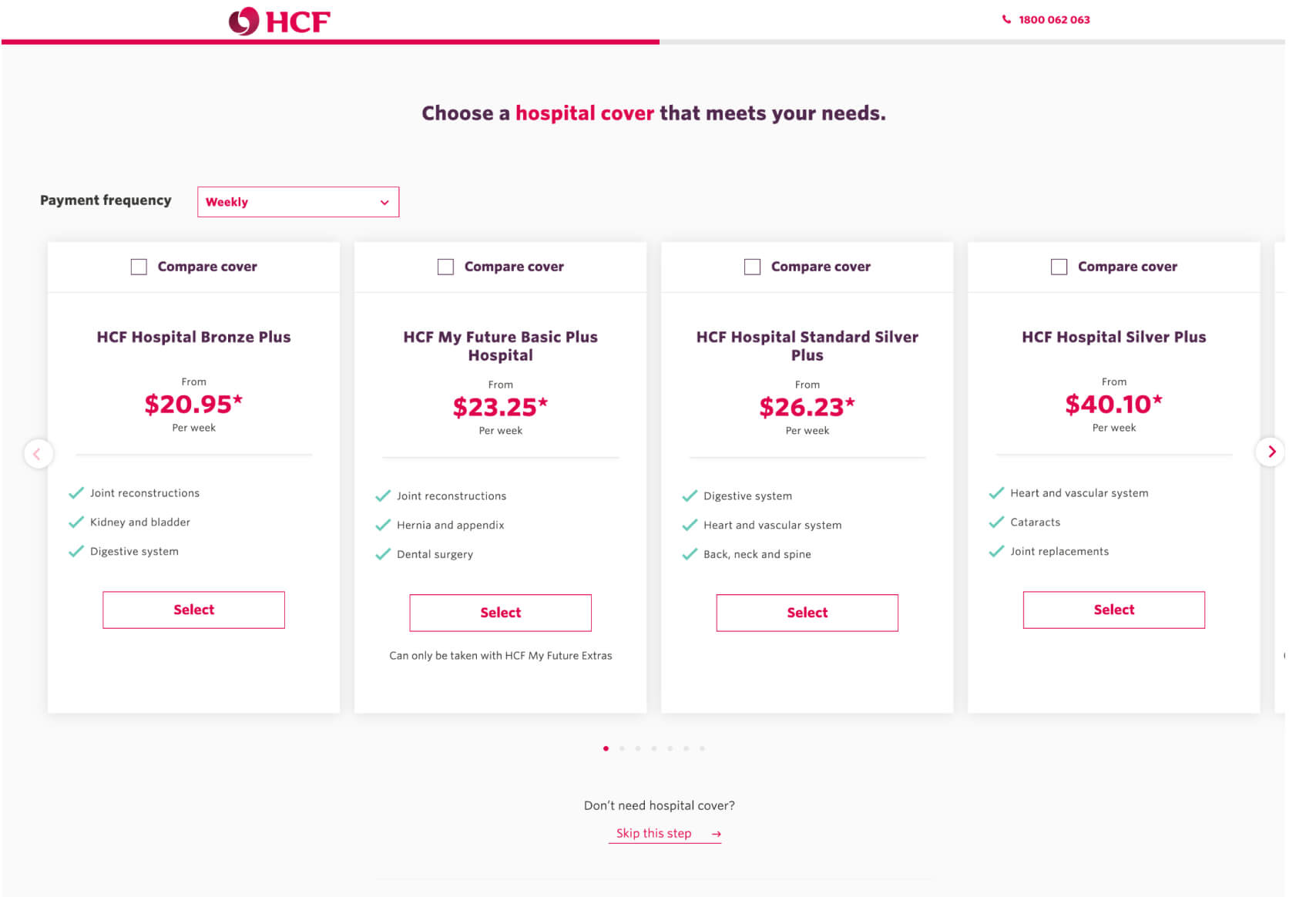
Task: Check Compare cover for My Future Basic Plus
Action: point(445,267)
